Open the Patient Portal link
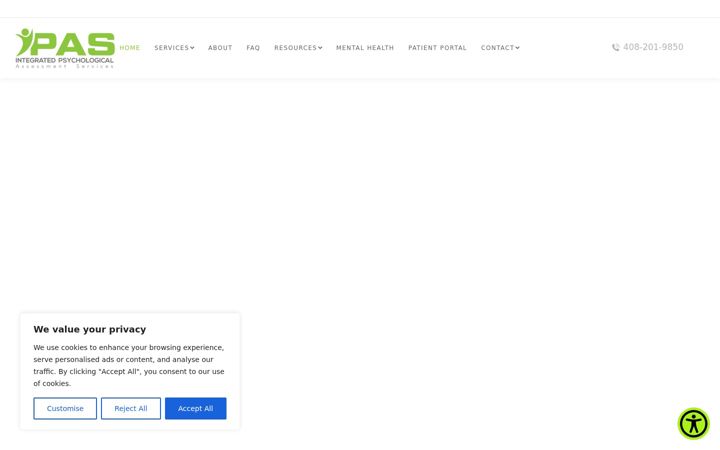Viewport: 720px width, 450px height. pyautogui.click(x=437, y=48)
